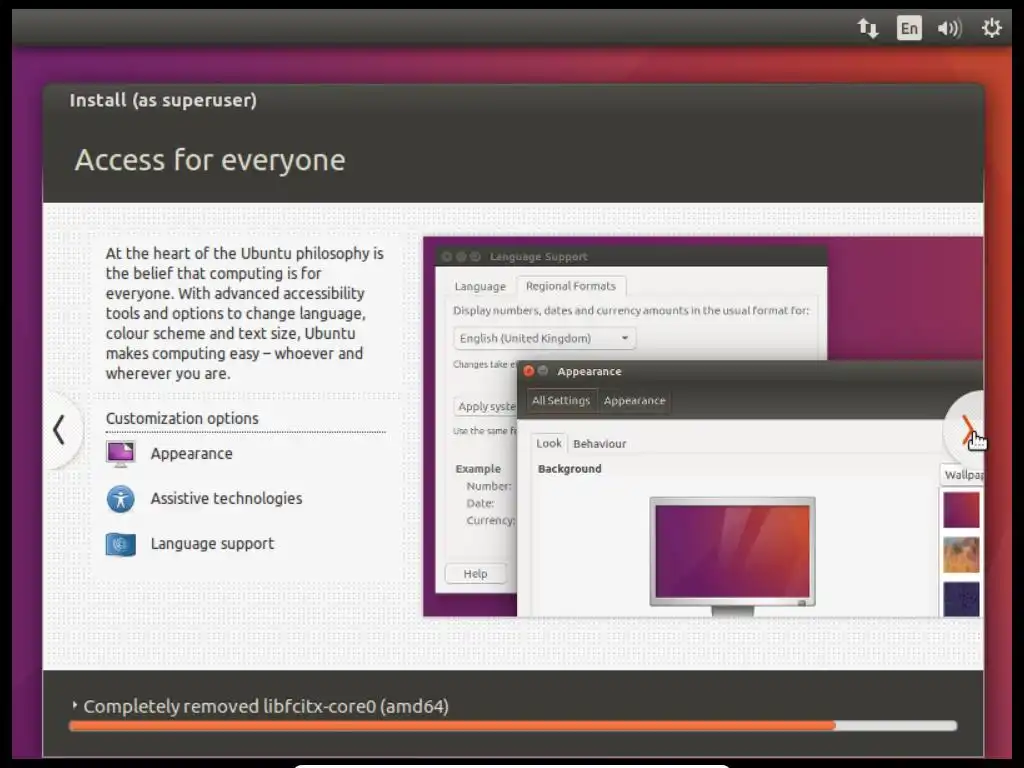Go to the next installer slide
Viewport: 1024px width, 768px height.
967,431
